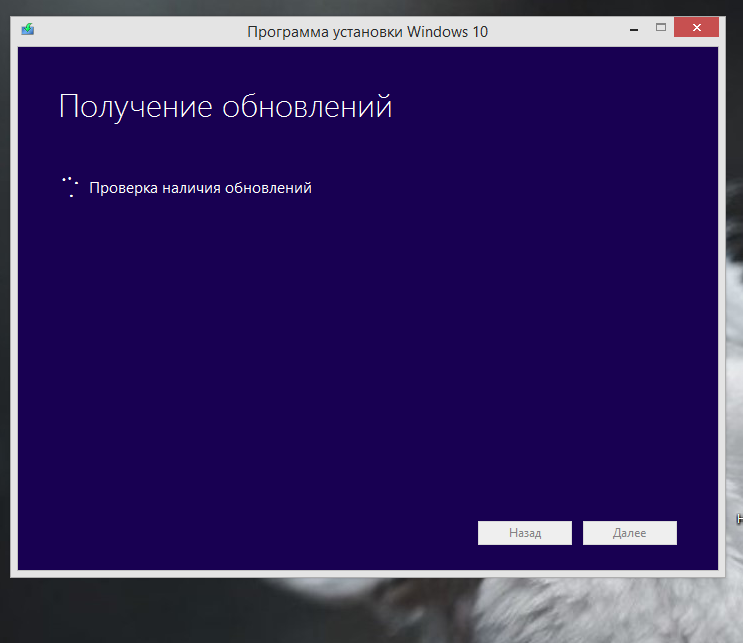Click the spinning progress indicator
743x643 pixels.
pos(70,187)
